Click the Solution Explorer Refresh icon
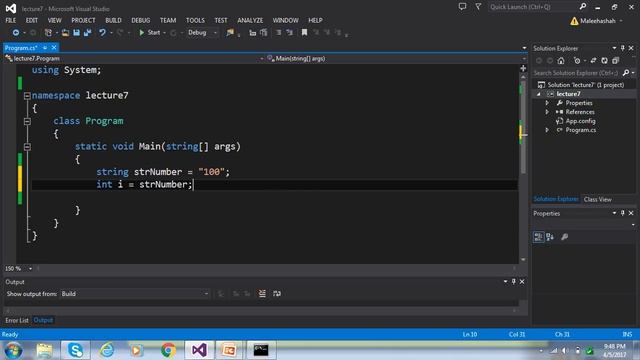The width and height of the screenshot is (640, 360). tap(604, 61)
